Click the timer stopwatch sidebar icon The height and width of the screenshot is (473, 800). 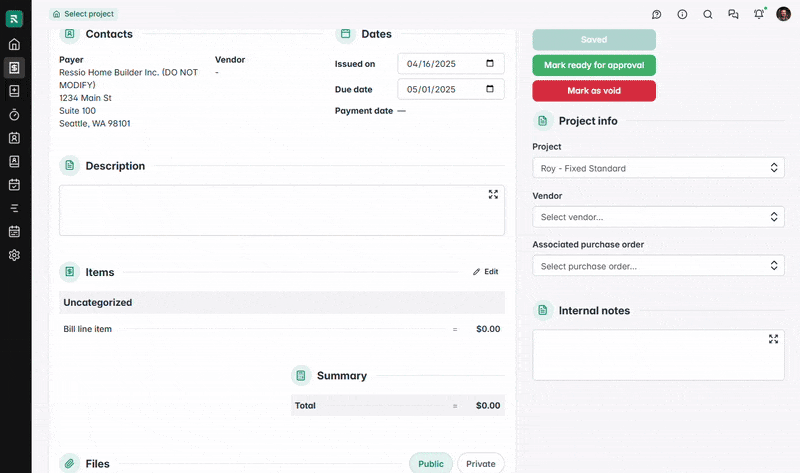[14, 114]
